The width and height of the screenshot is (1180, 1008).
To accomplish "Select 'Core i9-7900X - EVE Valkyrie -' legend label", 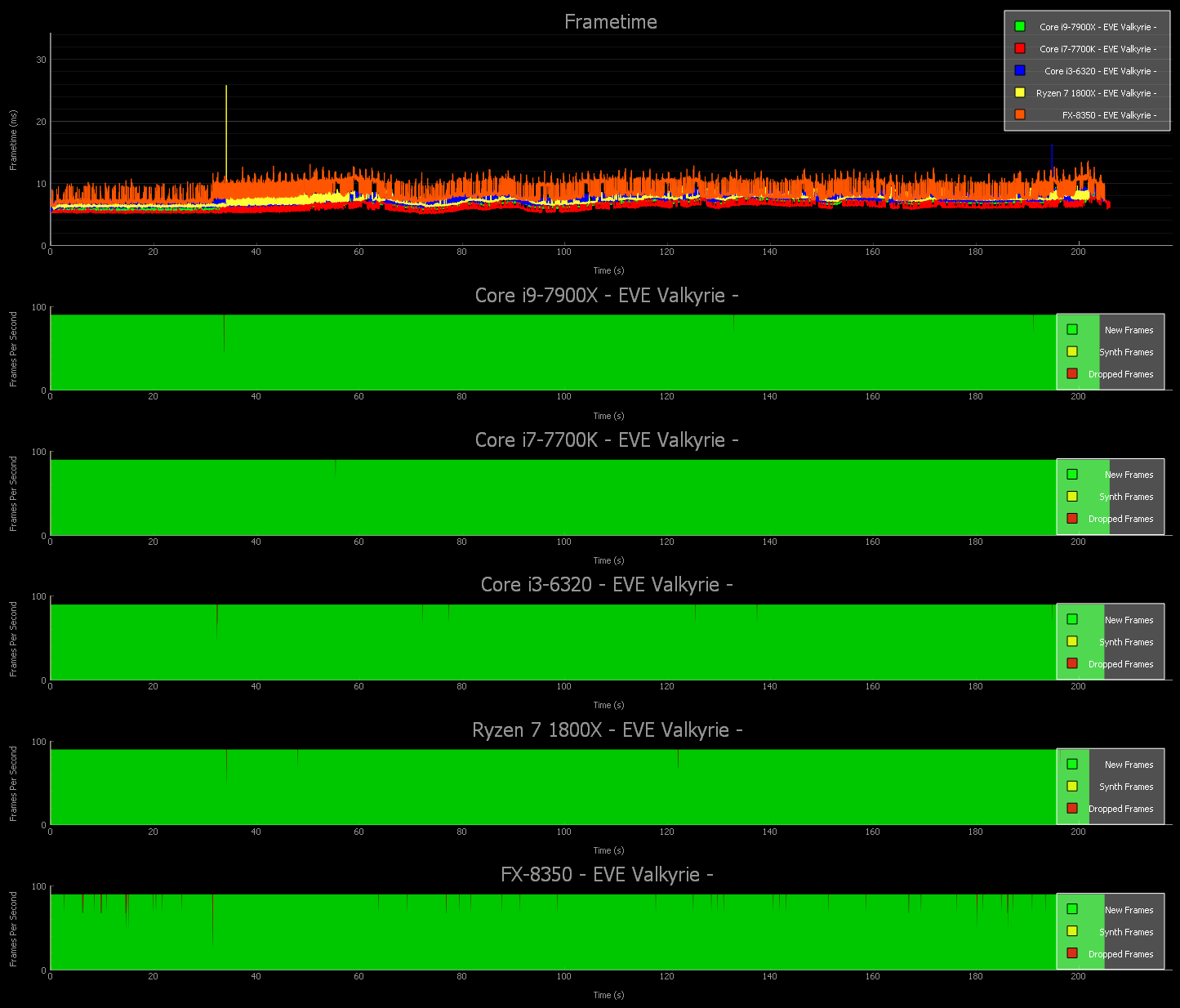I will [x=1098, y=27].
